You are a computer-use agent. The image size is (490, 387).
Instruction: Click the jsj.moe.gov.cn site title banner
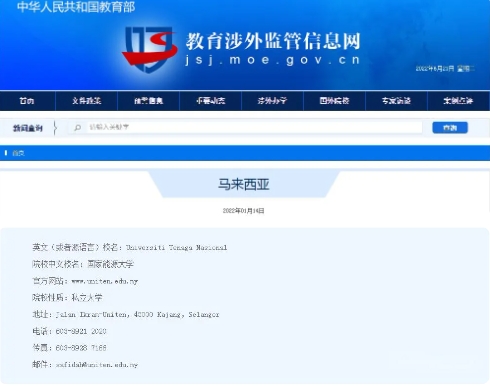click(273, 49)
